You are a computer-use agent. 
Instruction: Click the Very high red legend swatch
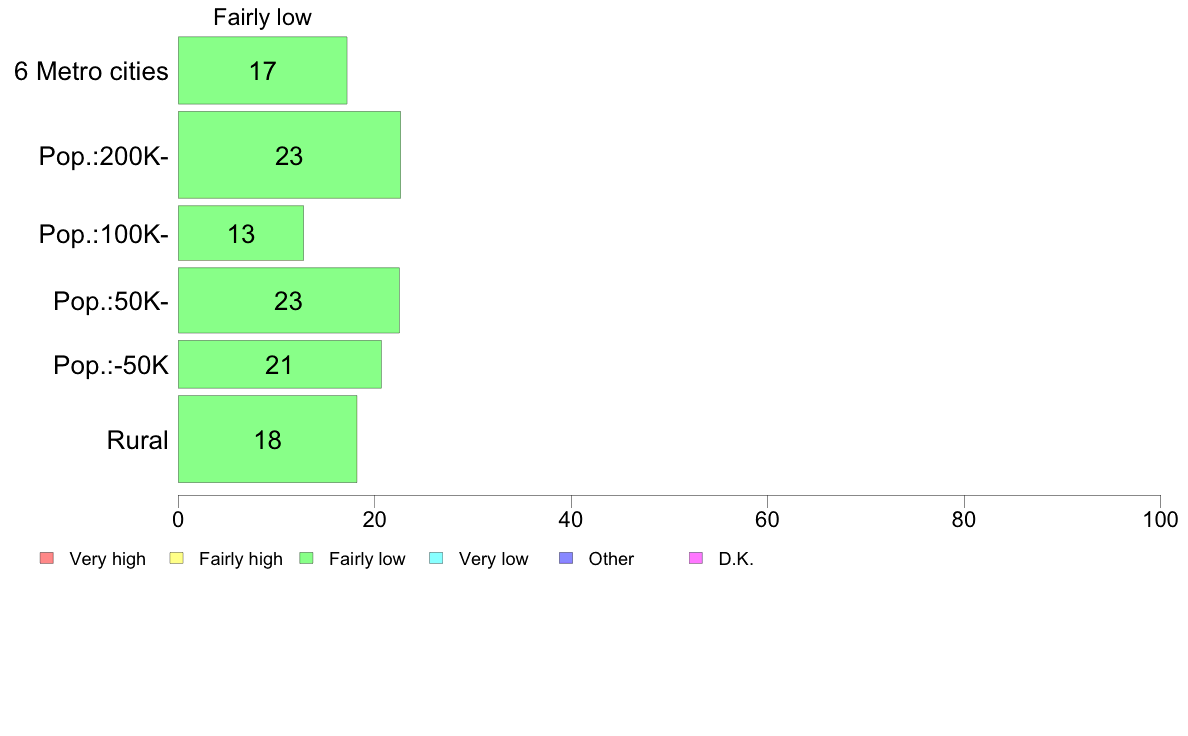coord(47,559)
